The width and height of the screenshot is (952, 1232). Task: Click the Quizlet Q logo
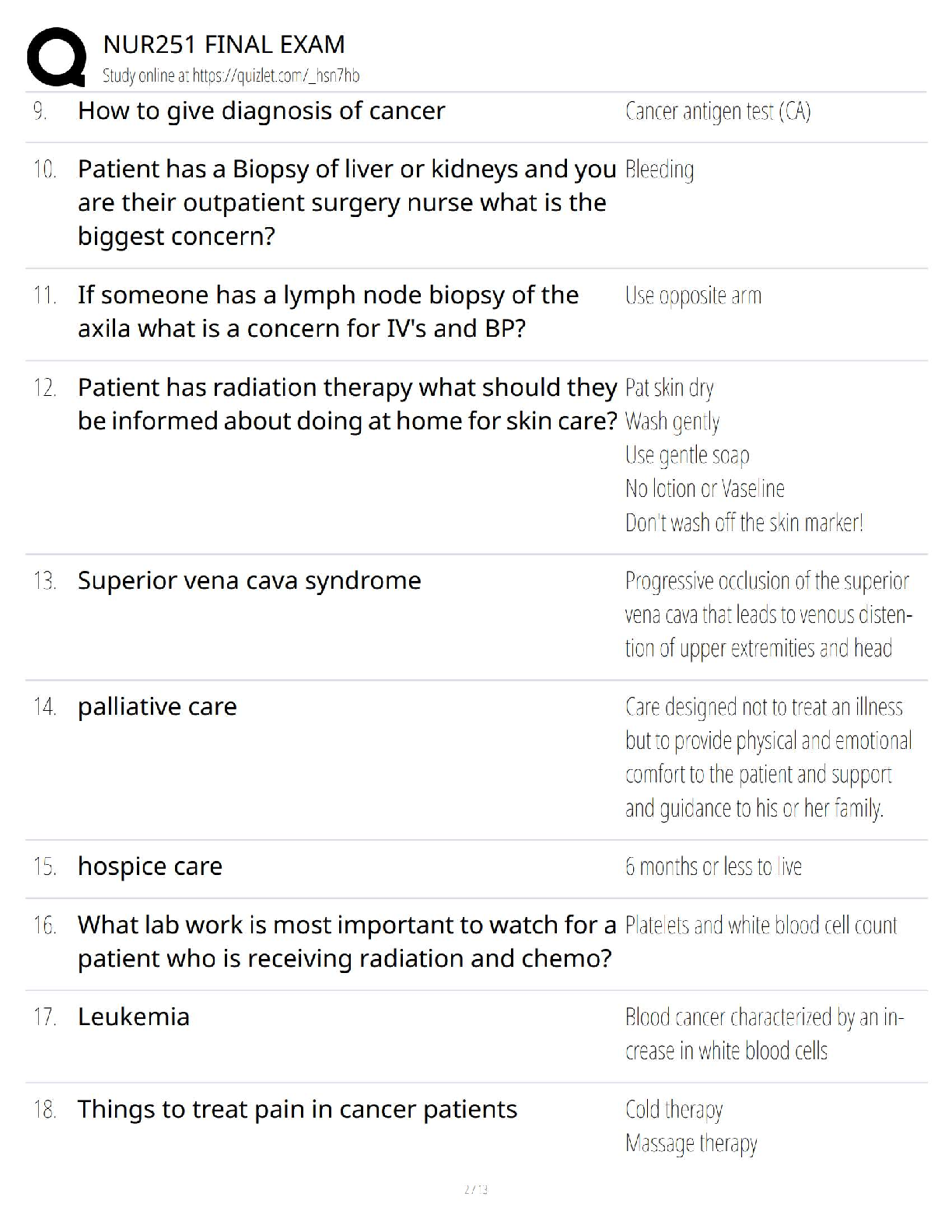pos(56,57)
